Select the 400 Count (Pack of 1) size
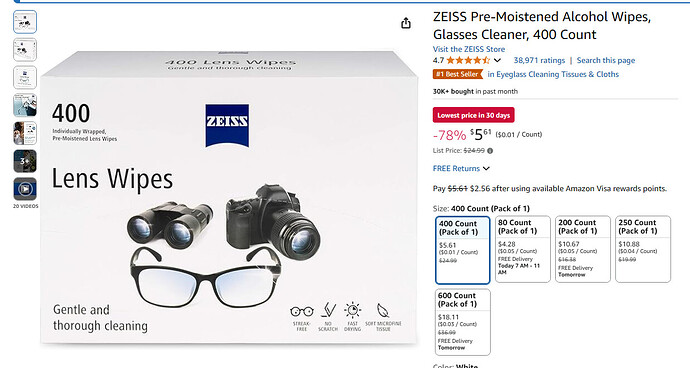690x368 pixels. pos(462,250)
